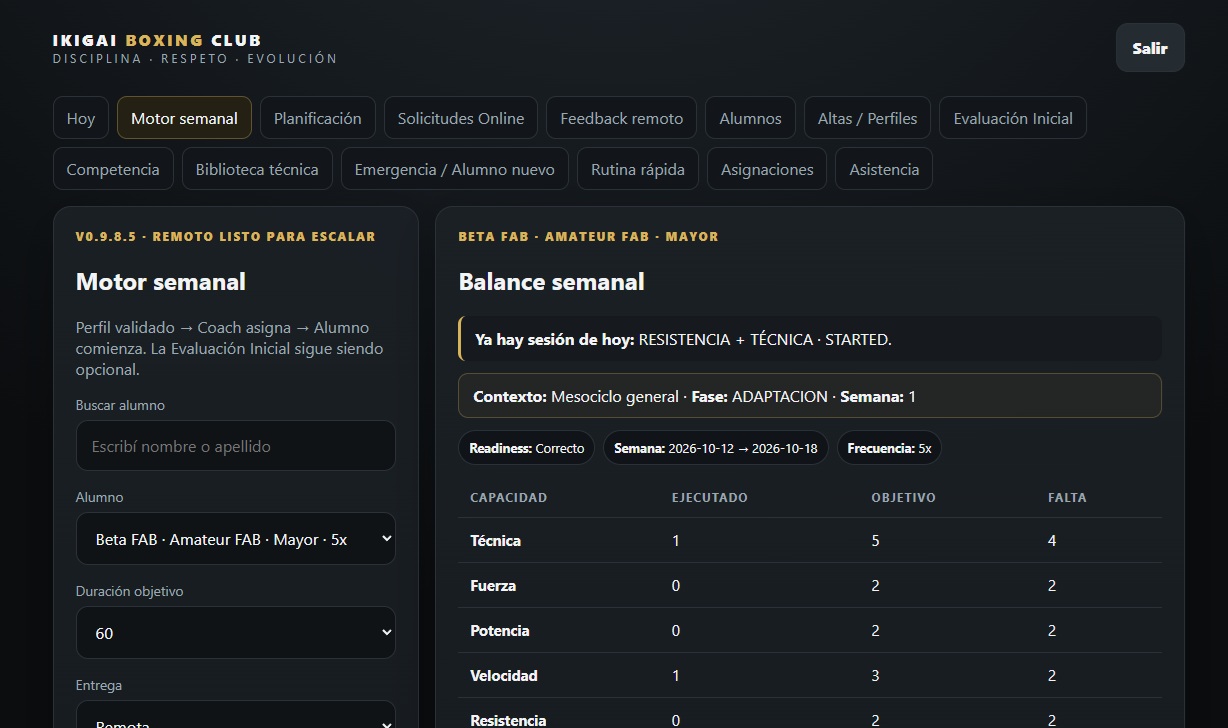The image size is (1228, 728).
Task: Click the Salir button
Action: click(1150, 48)
